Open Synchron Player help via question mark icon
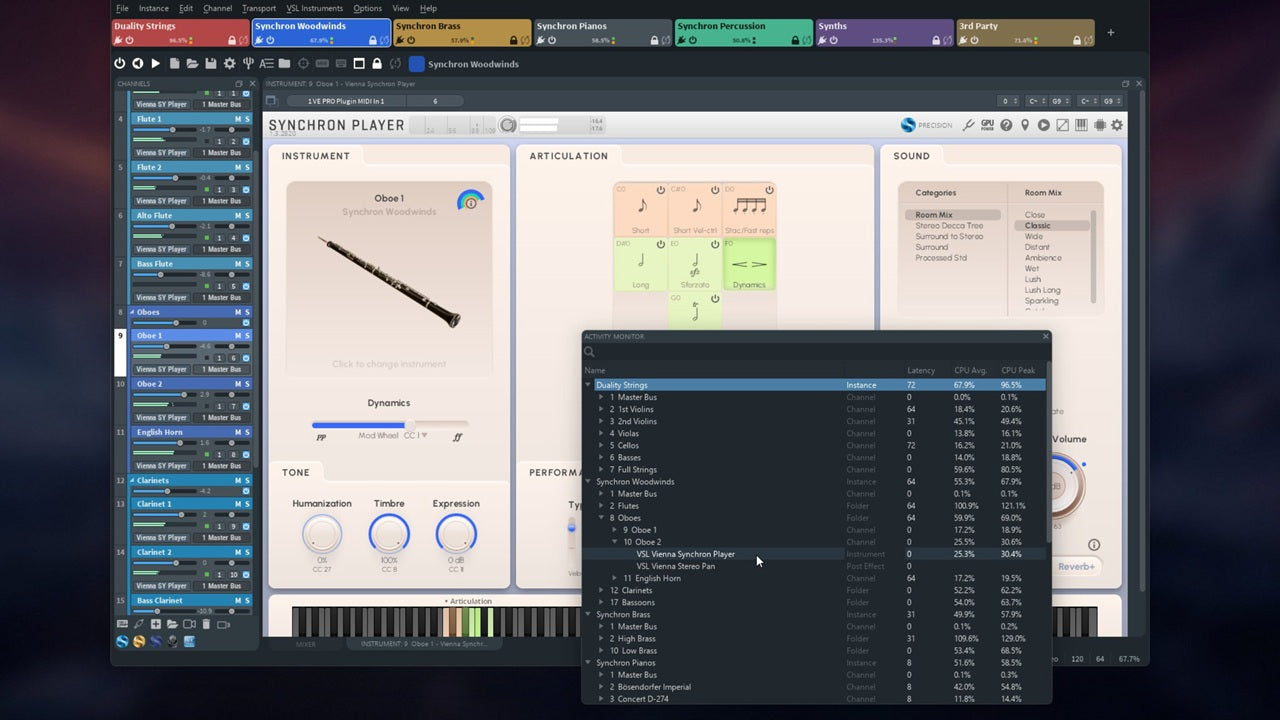 click(1006, 125)
